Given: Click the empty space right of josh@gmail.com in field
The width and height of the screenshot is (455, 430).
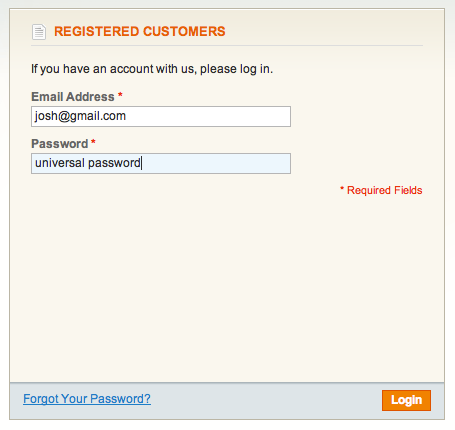Looking at the screenshot, I should (207, 116).
